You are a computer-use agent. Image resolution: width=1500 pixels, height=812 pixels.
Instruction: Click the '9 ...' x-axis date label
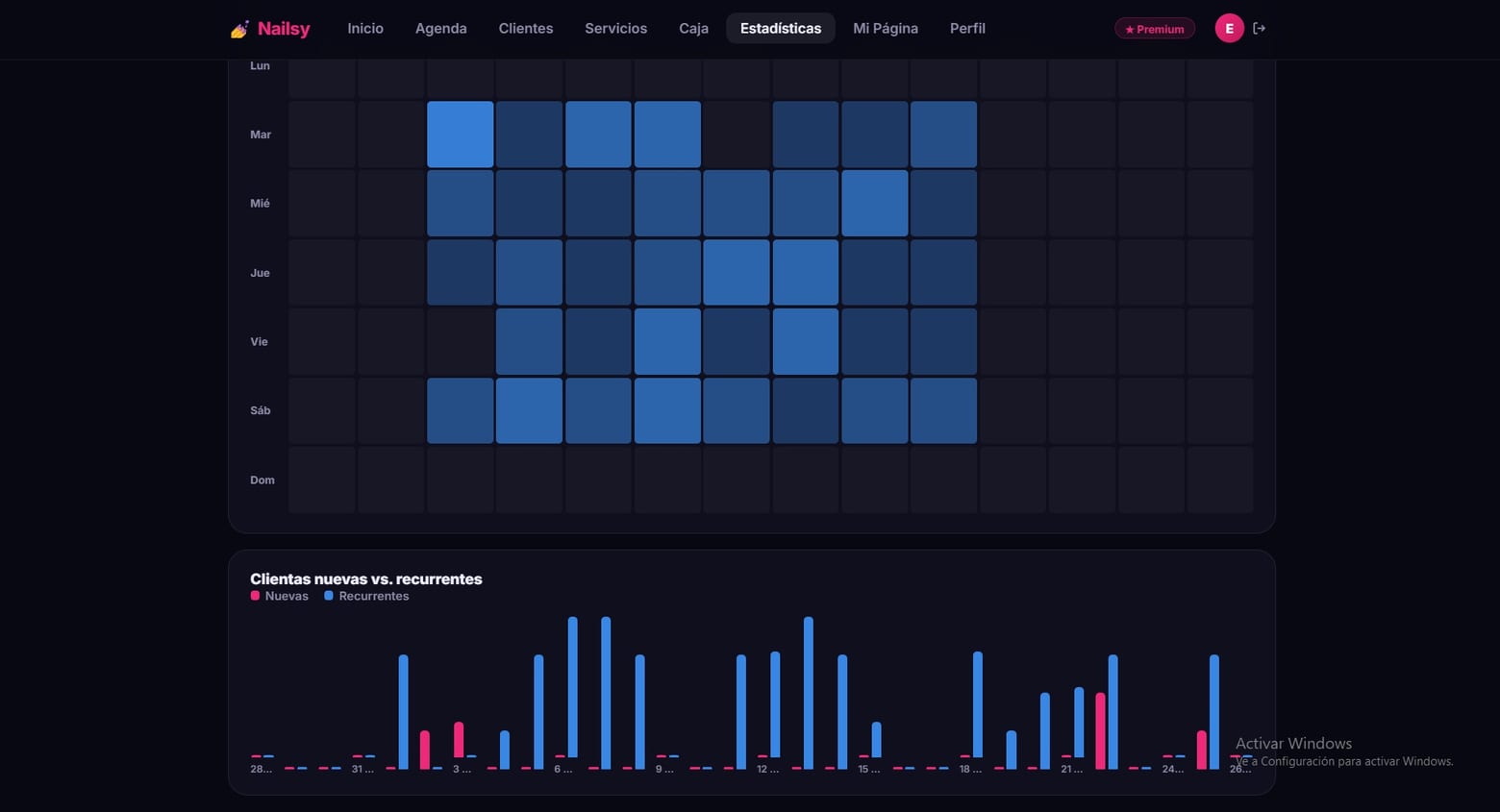click(x=664, y=769)
